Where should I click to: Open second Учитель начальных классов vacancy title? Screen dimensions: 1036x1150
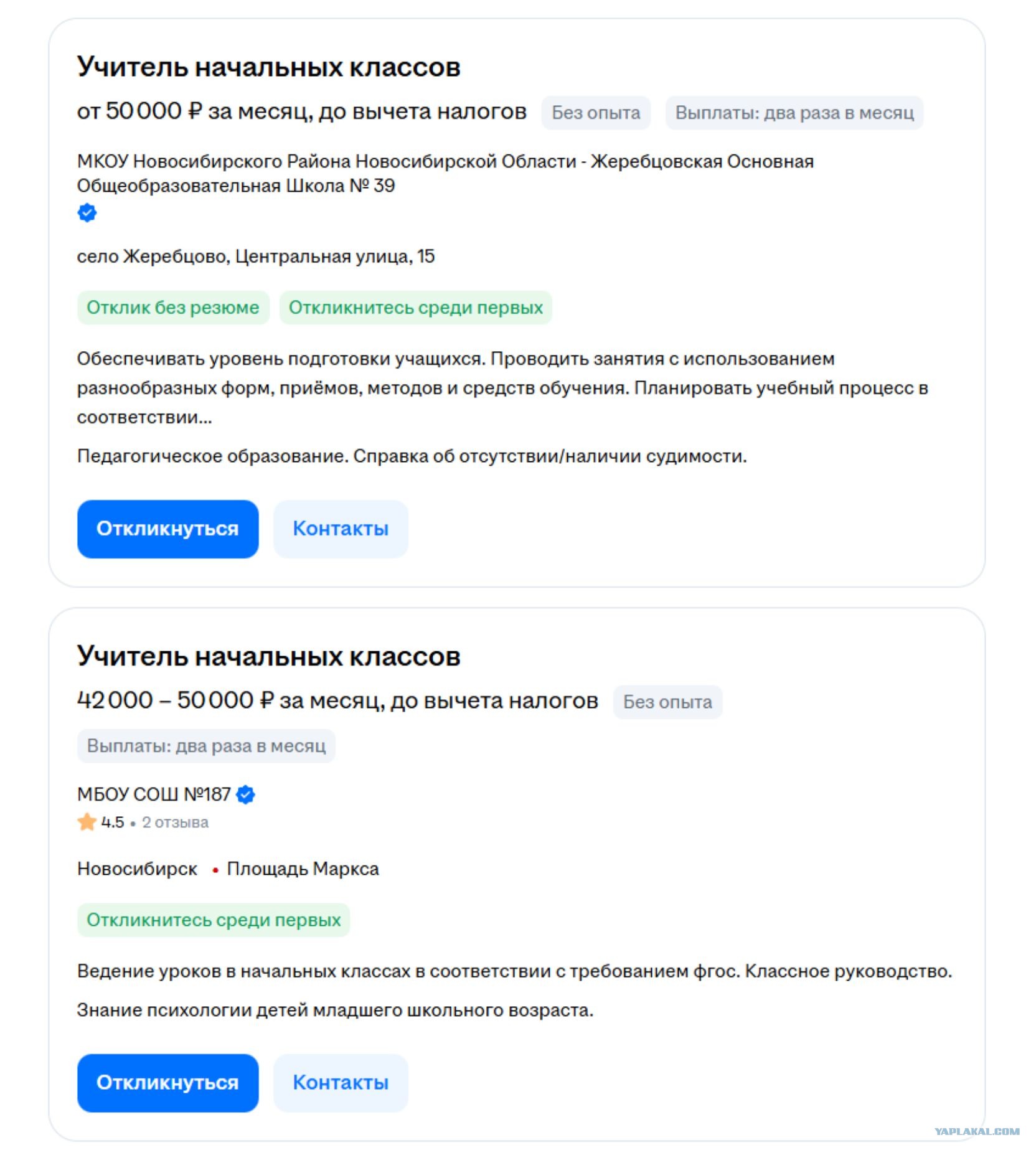click(x=268, y=656)
